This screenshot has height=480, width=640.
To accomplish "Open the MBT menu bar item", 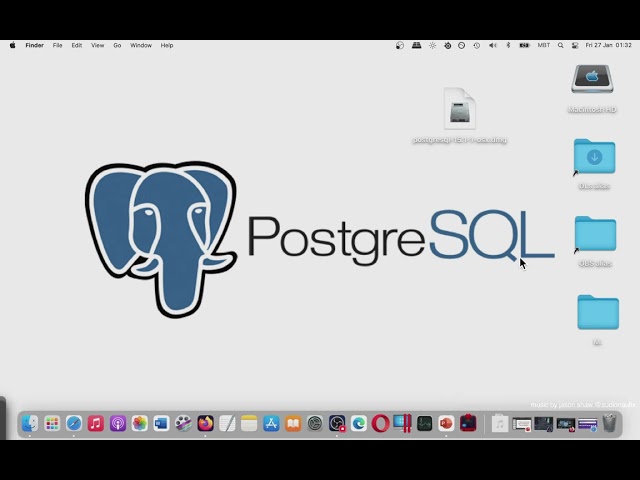I will click(544, 45).
